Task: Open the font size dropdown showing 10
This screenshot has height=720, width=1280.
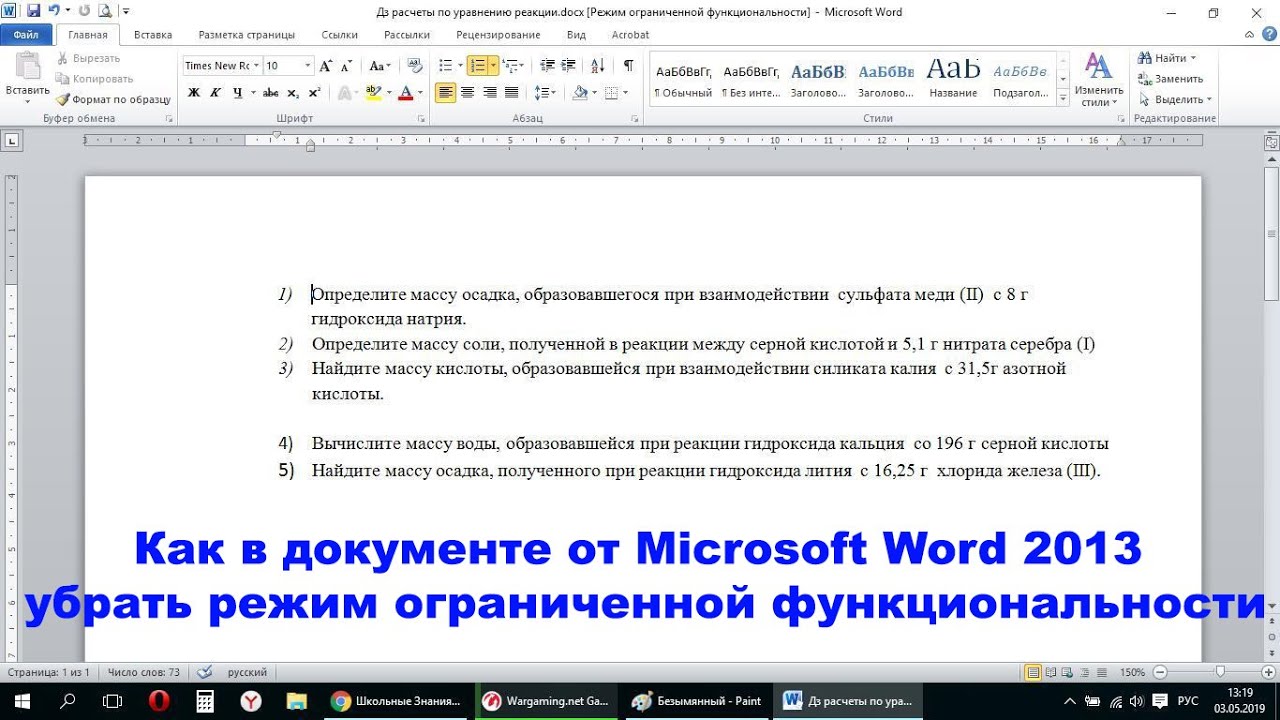Action: click(x=307, y=66)
